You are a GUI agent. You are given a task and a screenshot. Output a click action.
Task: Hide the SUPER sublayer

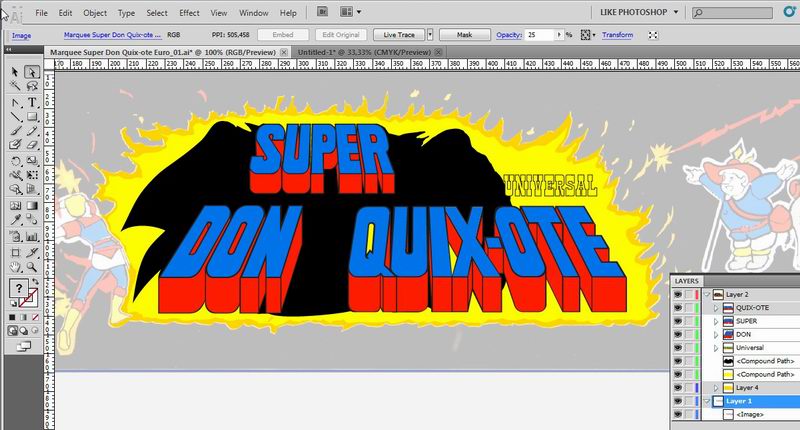pos(678,321)
